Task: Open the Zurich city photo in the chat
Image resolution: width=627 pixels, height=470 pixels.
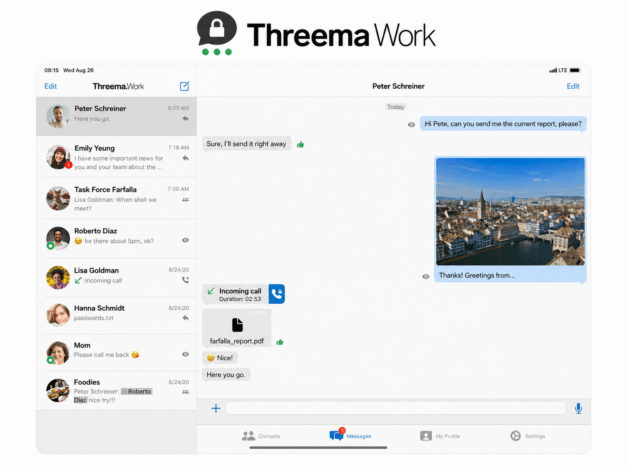Action: [510, 212]
